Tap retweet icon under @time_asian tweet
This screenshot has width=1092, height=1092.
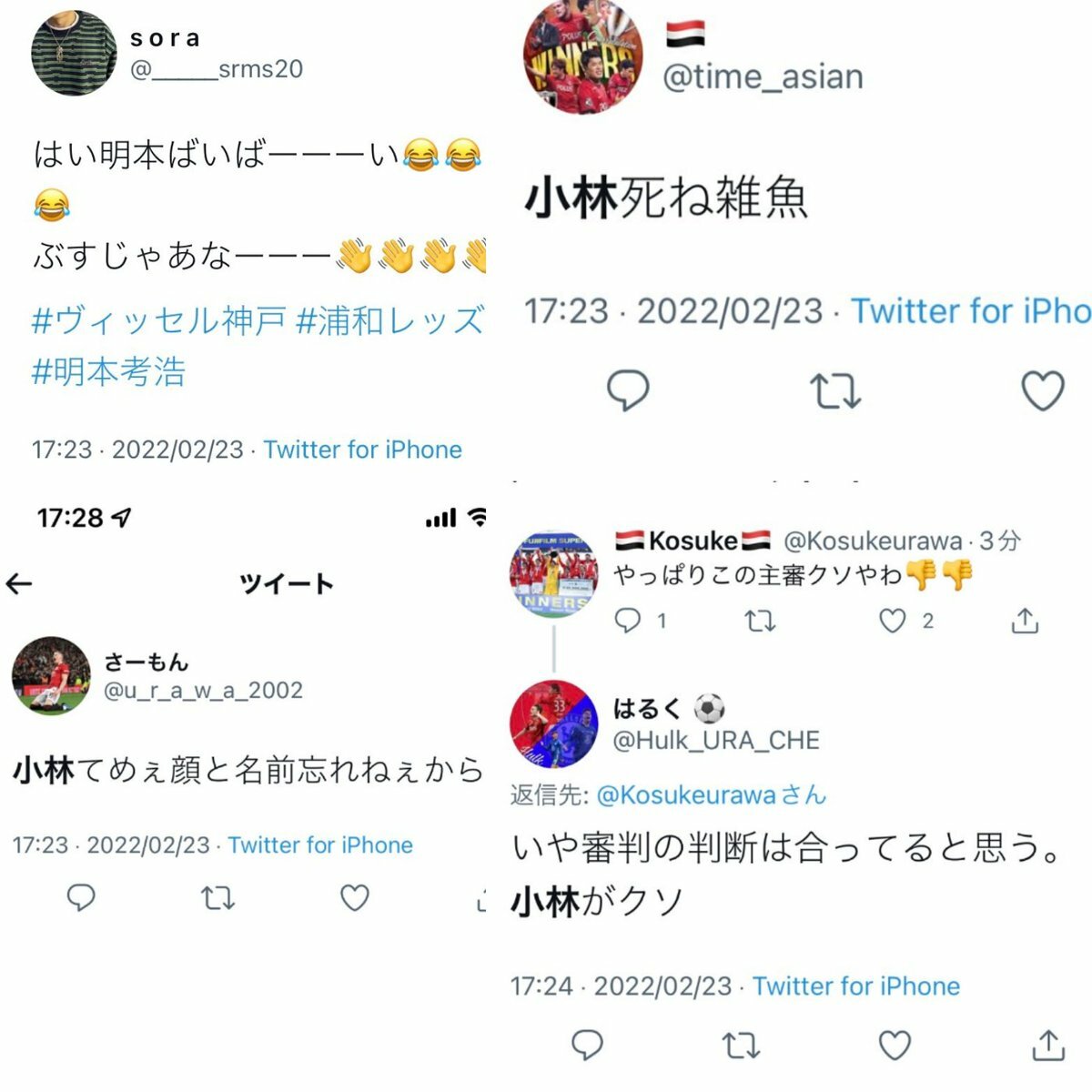(835, 391)
